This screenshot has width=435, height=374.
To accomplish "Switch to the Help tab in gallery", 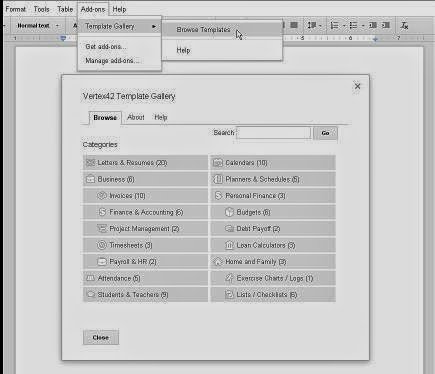I will point(161,117).
